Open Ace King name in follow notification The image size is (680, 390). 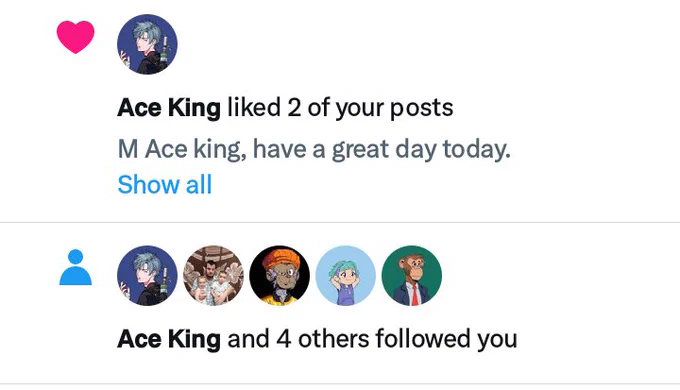pyautogui.click(x=169, y=339)
